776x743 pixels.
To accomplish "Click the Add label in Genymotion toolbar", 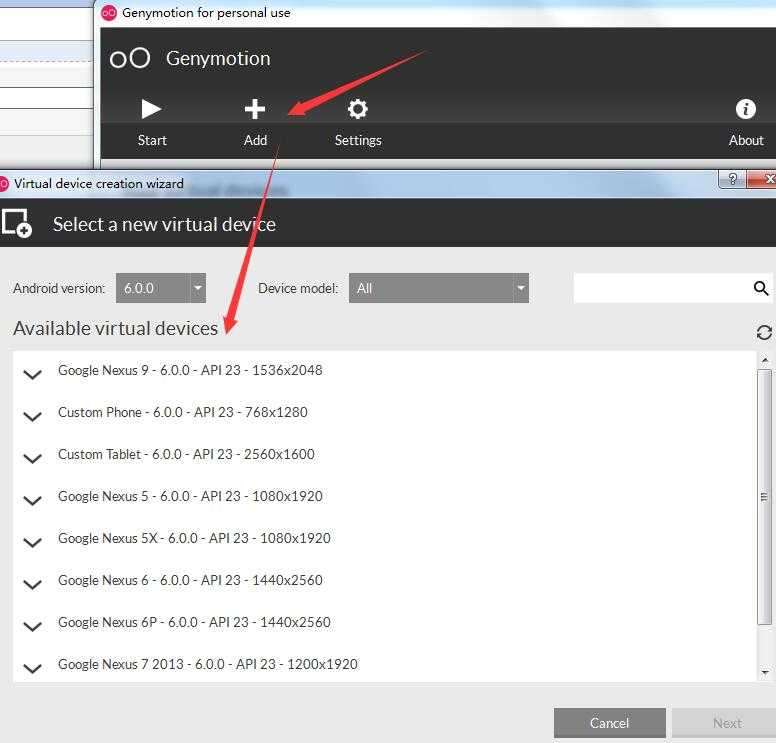I will coord(255,141).
